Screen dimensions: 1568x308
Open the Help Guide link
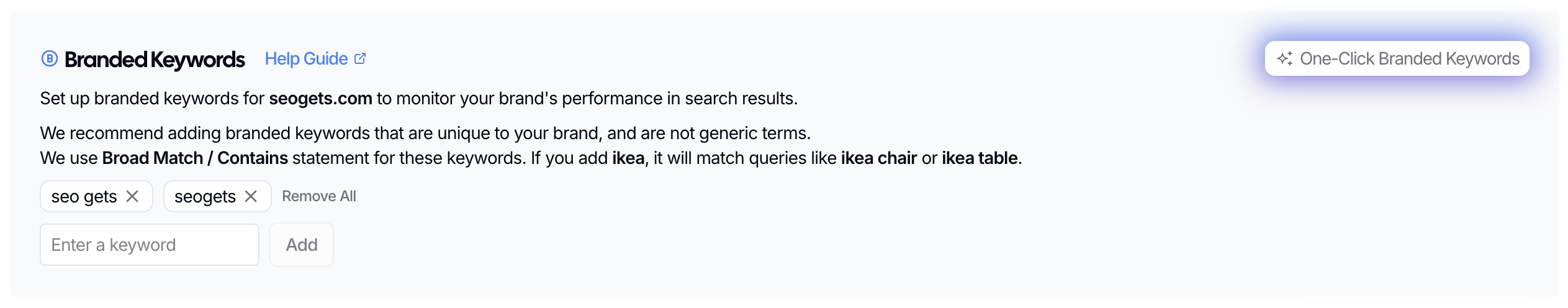point(306,59)
